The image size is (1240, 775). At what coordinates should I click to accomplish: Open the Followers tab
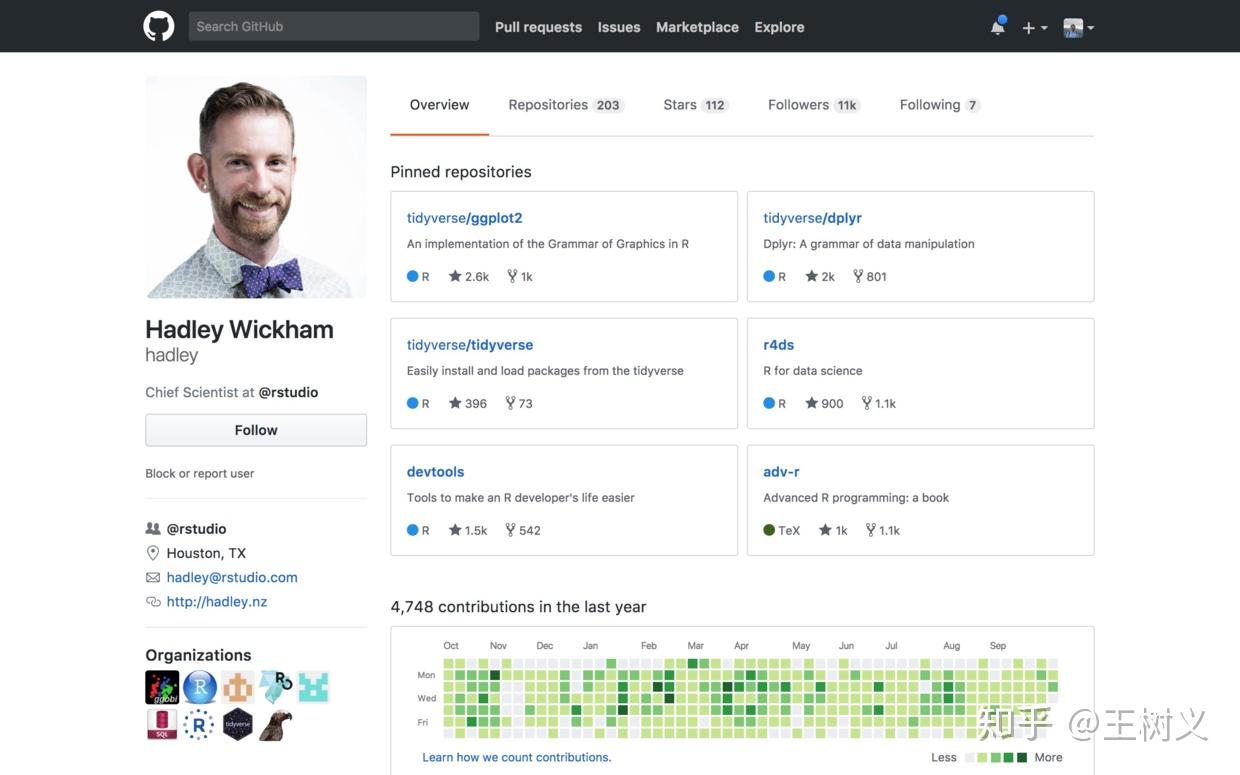click(x=814, y=105)
